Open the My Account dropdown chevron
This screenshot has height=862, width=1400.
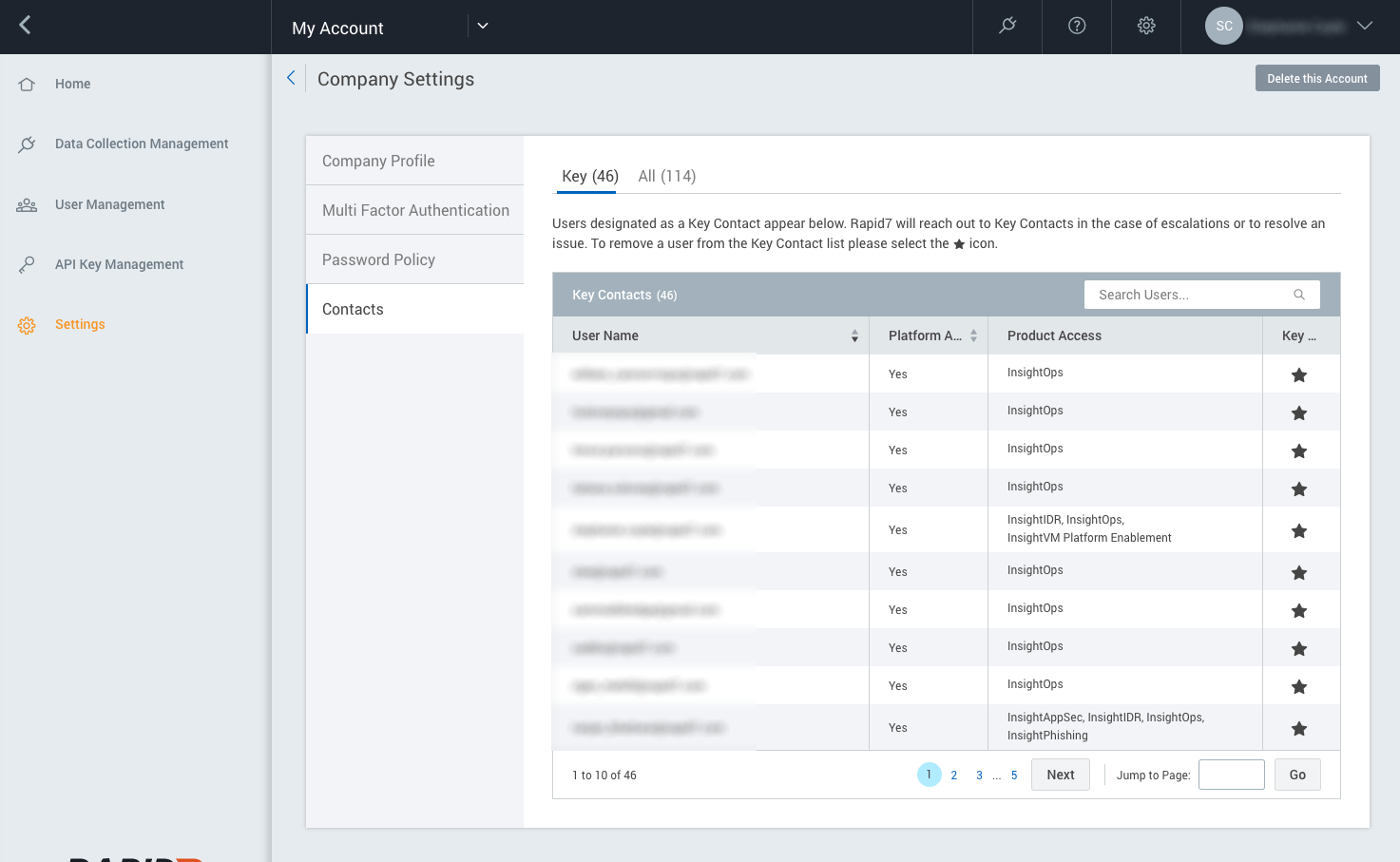click(483, 26)
